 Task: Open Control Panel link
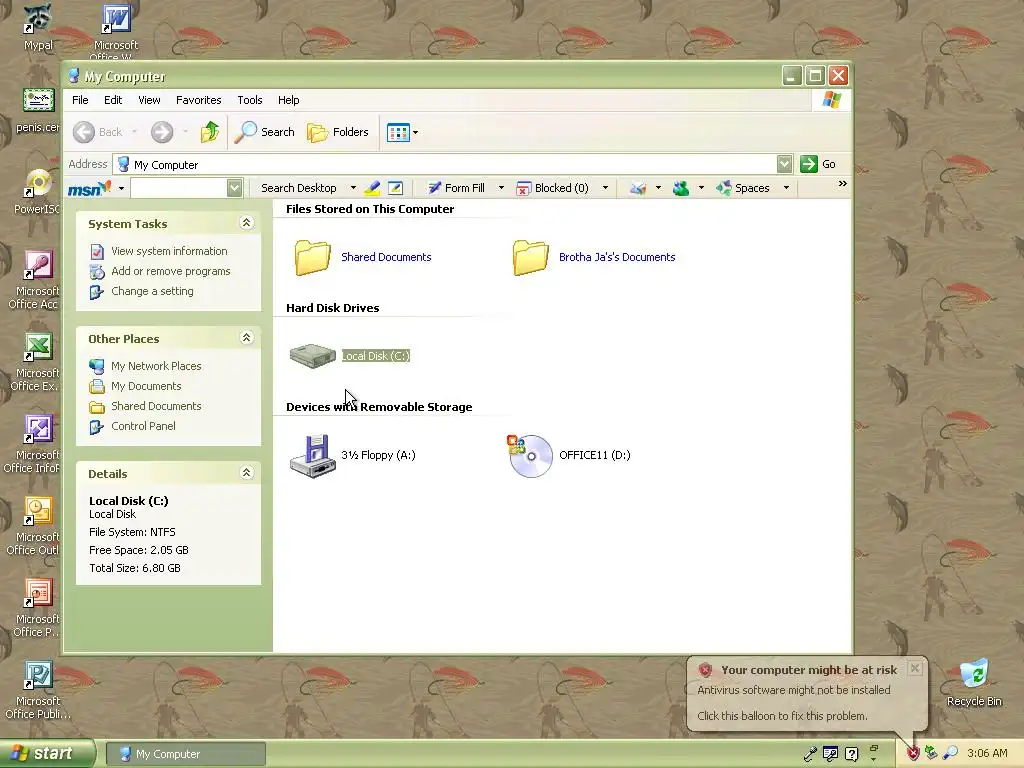pos(143,426)
